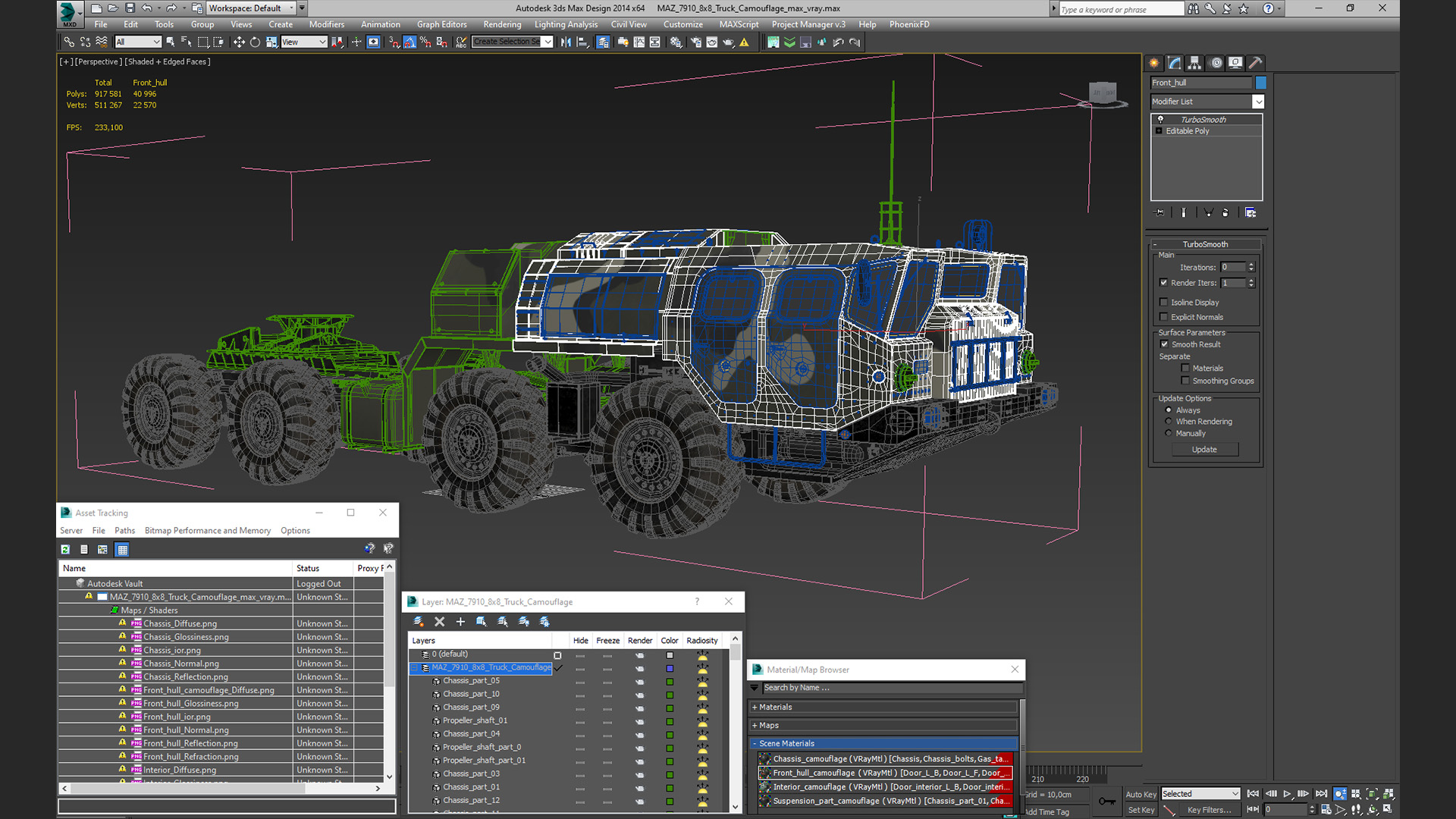Open the Modifiers menu

coord(327,24)
